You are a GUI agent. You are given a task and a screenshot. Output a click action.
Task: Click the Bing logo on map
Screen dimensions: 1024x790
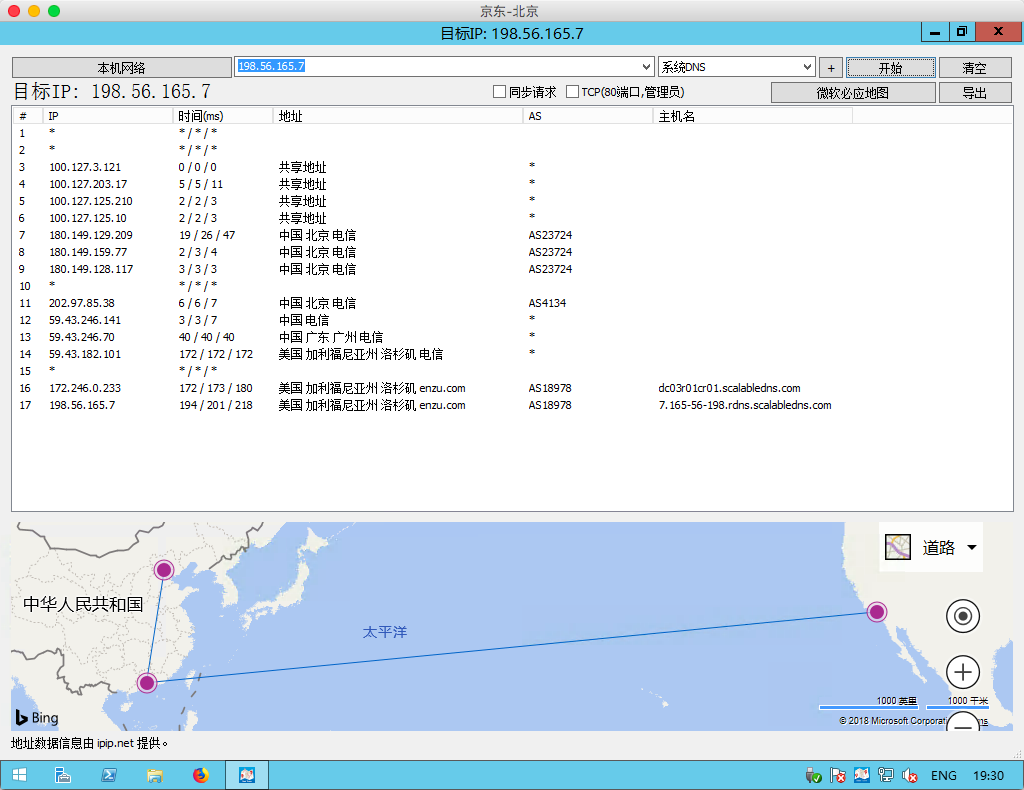click(37, 718)
